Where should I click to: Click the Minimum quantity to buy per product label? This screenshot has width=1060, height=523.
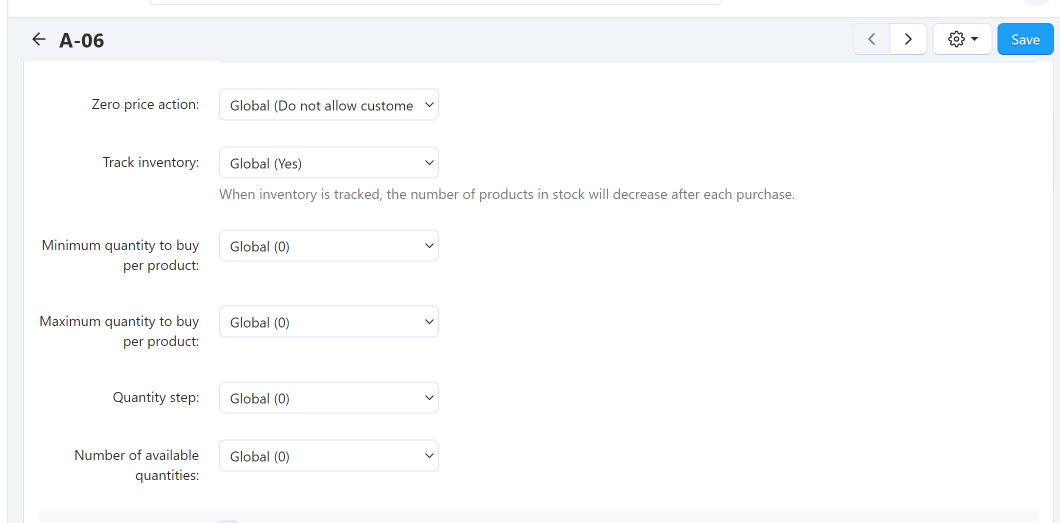point(120,255)
